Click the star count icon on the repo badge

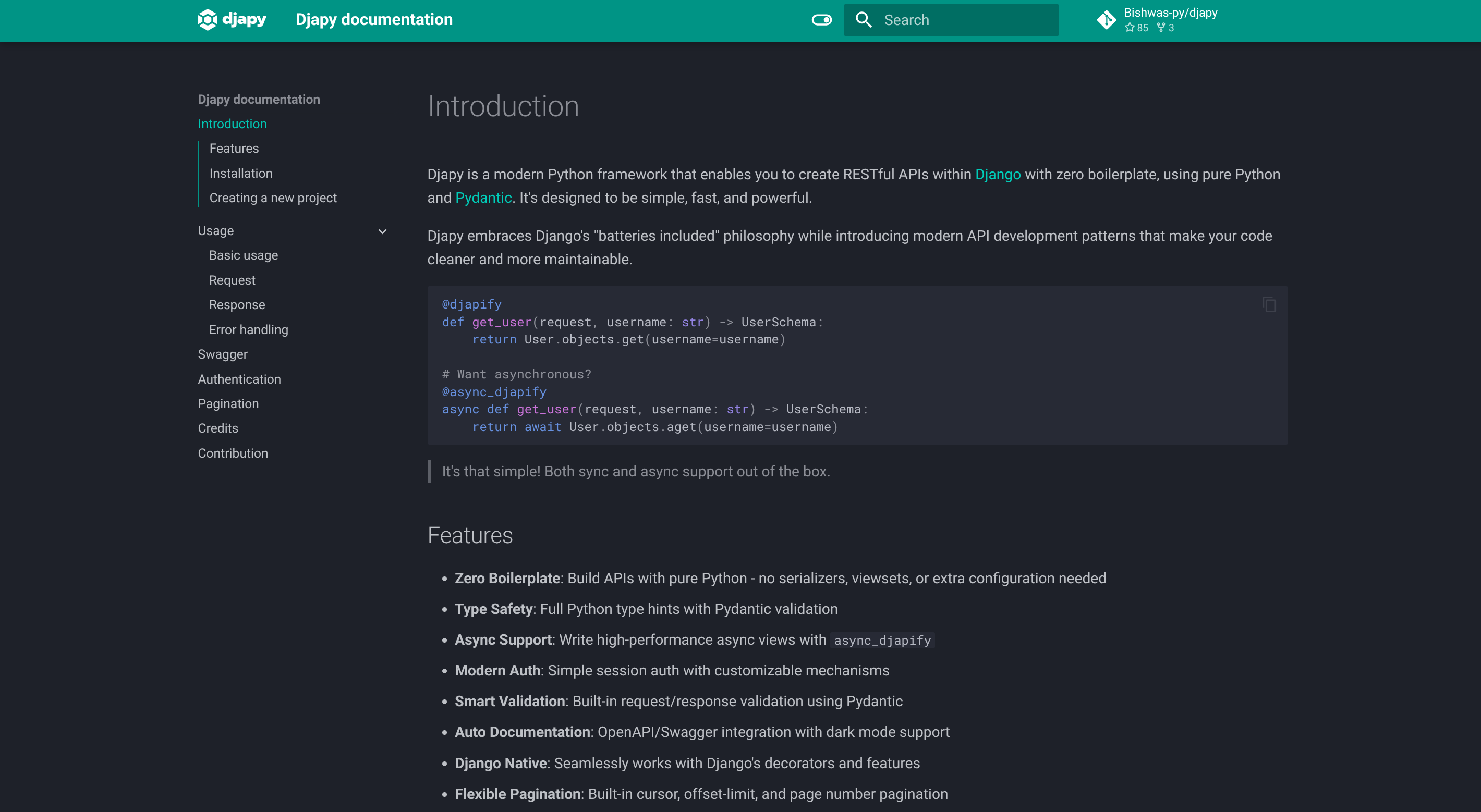[1129, 28]
